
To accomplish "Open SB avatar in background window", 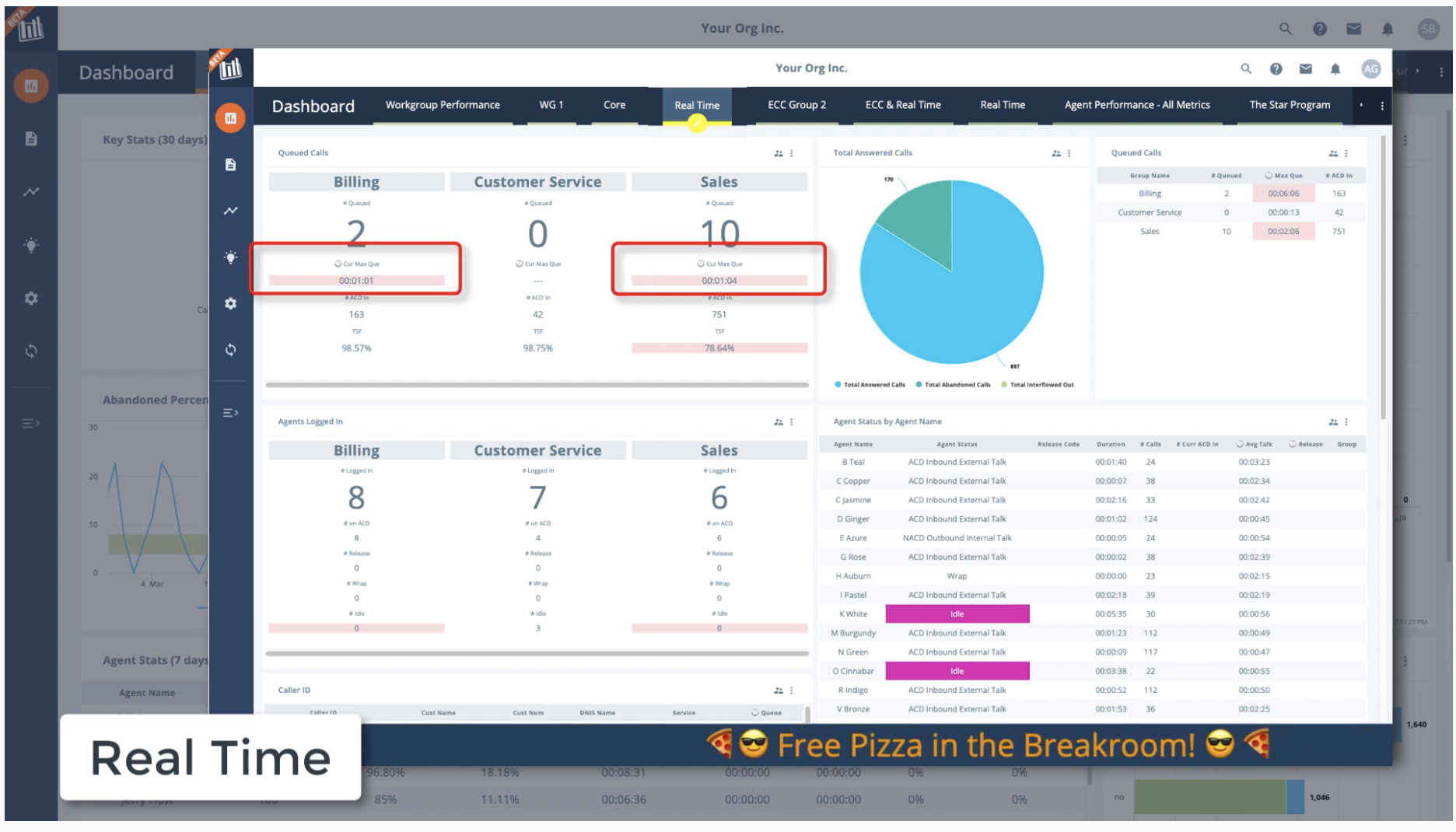I will [1428, 29].
